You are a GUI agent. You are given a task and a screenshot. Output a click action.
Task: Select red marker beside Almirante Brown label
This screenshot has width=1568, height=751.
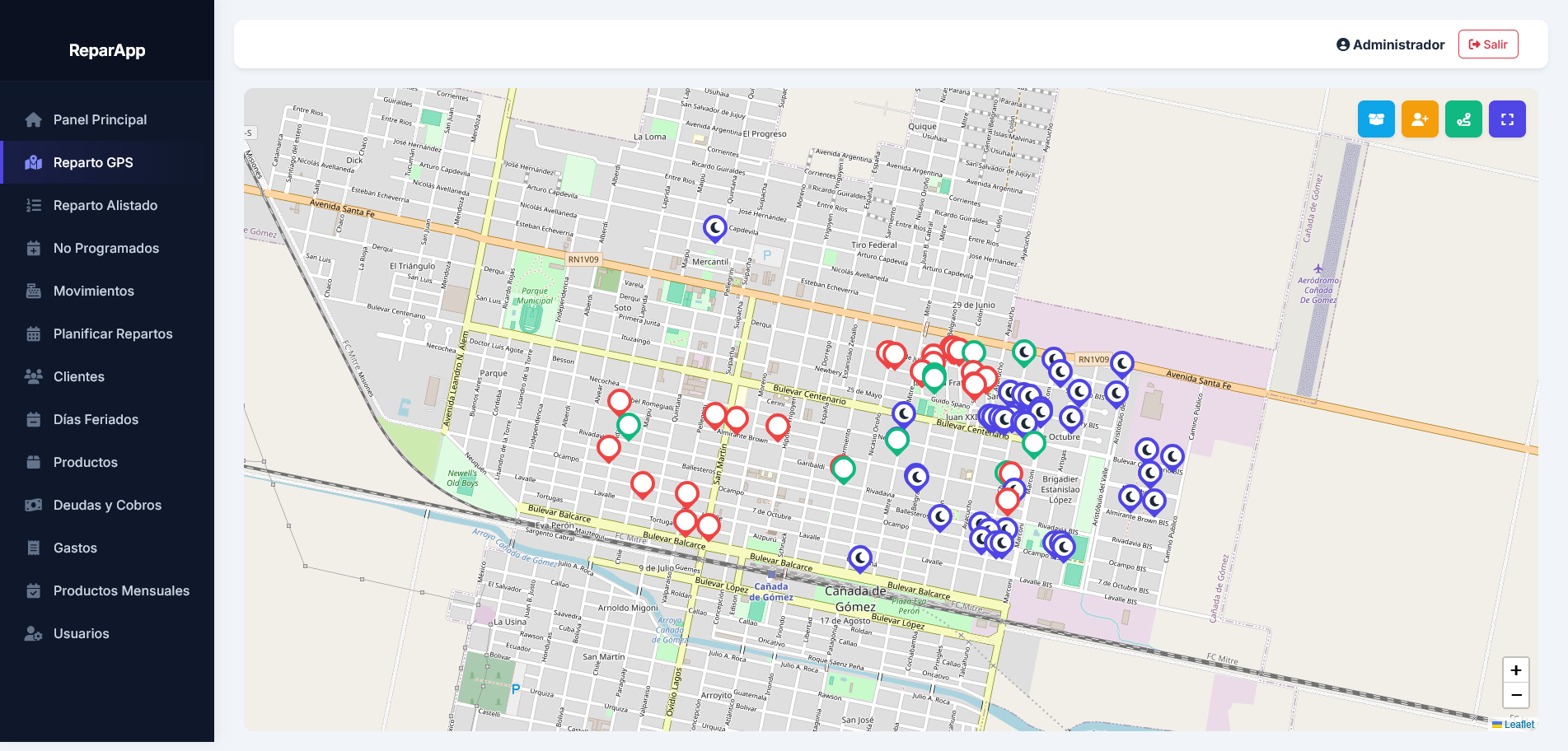[x=737, y=419]
